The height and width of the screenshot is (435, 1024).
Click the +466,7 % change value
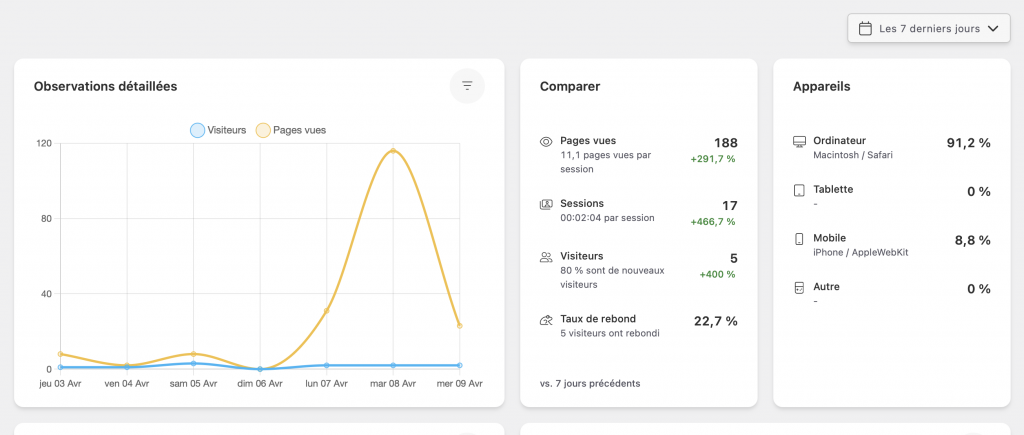[713, 222]
